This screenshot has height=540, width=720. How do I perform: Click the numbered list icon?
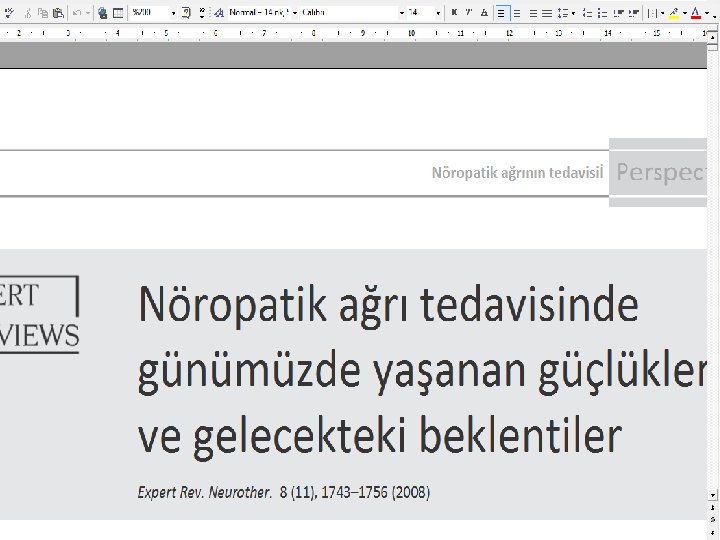(x=587, y=13)
